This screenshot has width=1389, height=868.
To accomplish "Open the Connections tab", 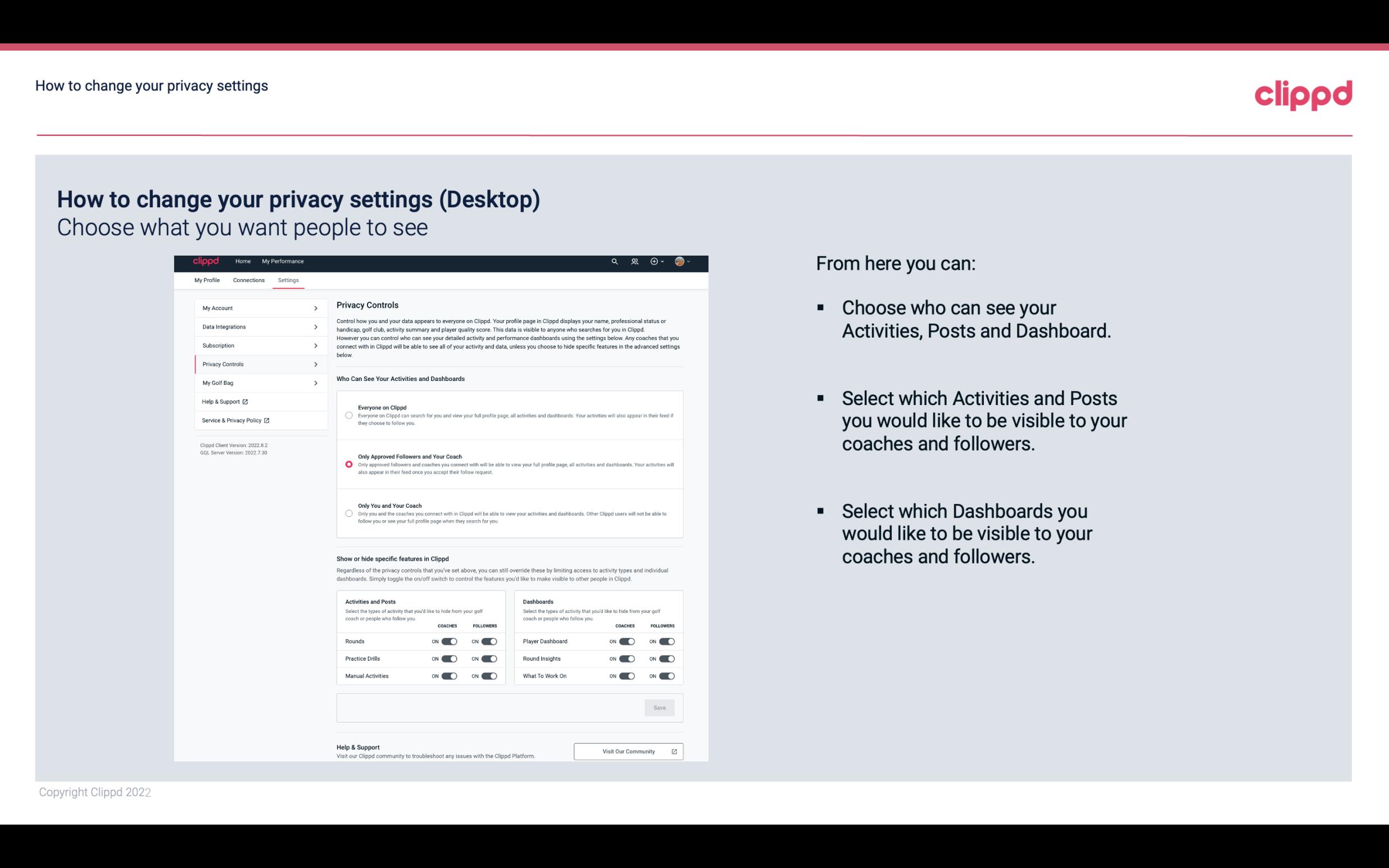I will tap(248, 280).
